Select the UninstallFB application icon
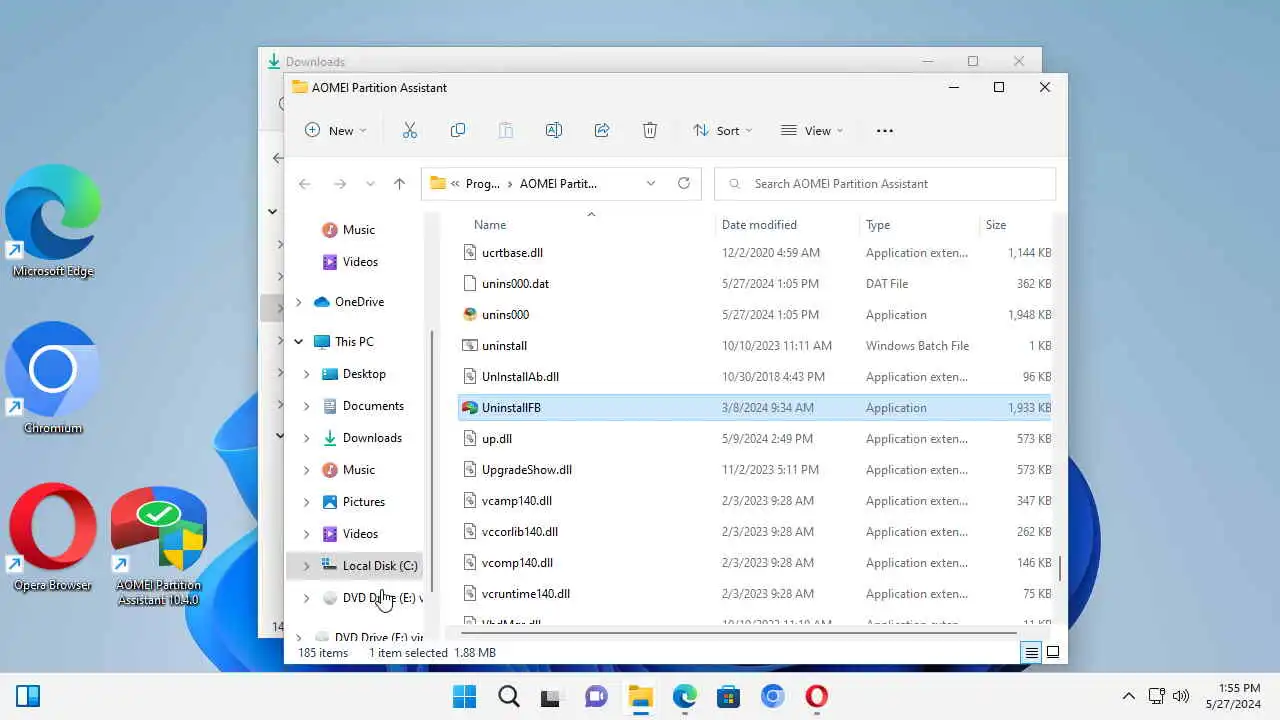The width and height of the screenshot is (1280, 720). (x=470, y=407)
